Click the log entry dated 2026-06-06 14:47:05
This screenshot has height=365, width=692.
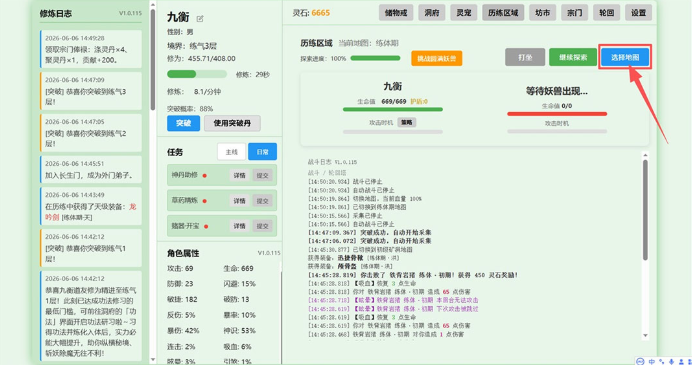91,132
